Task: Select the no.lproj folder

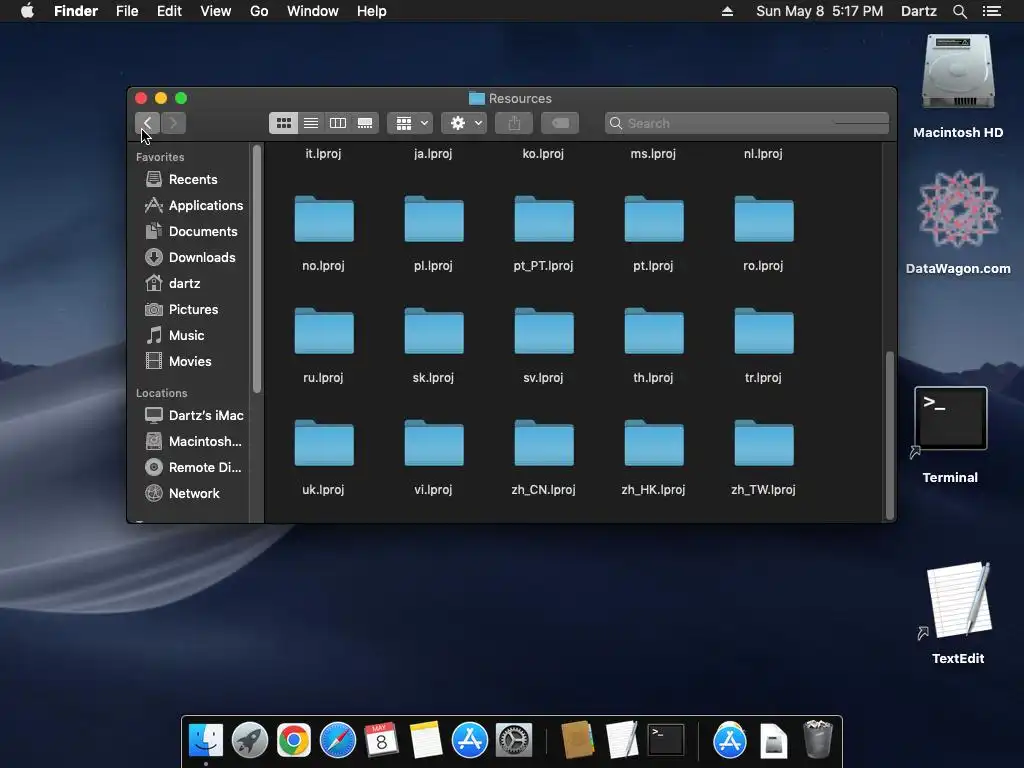Action: pos(324,219)
